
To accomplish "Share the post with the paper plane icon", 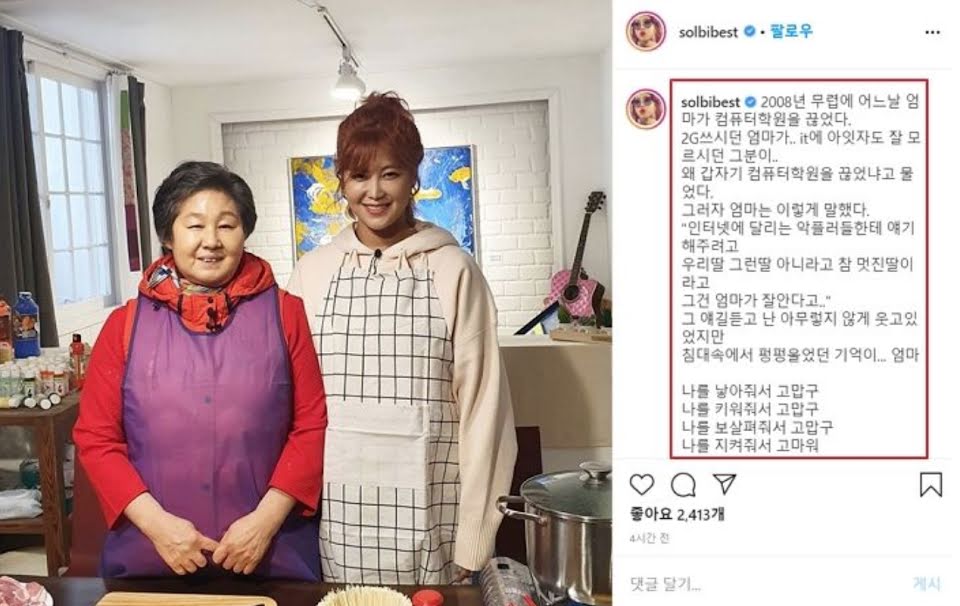I will coord(724,484).
